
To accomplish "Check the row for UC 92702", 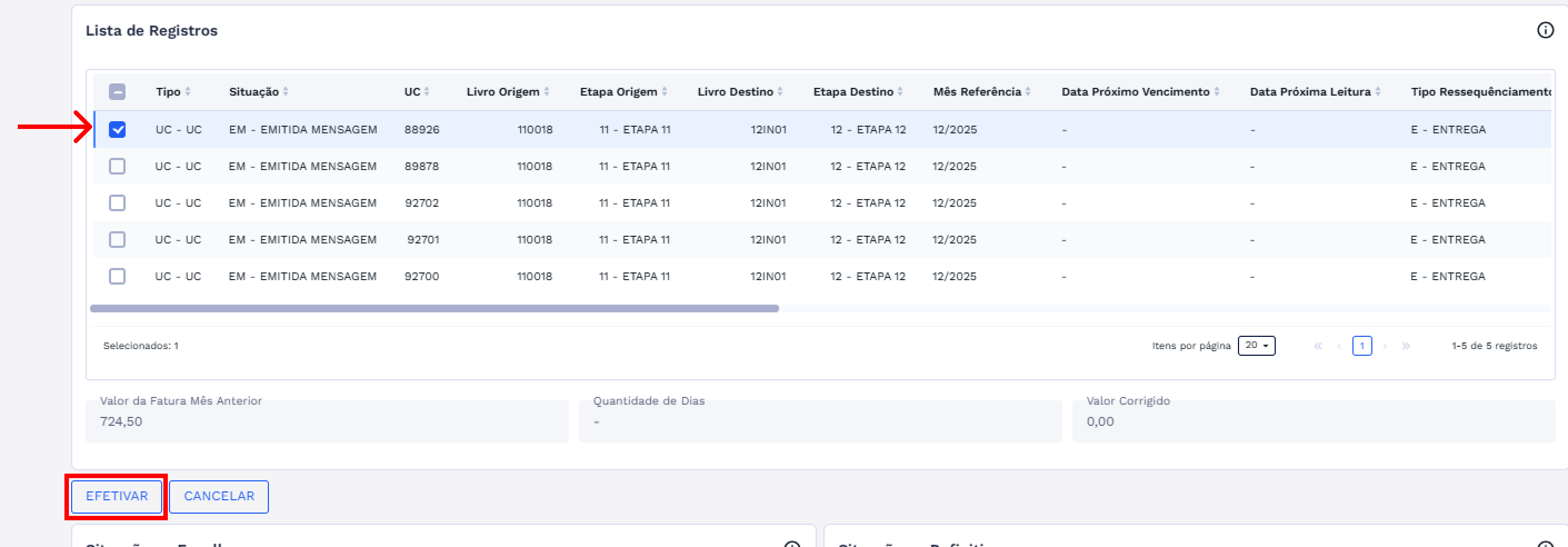I will (117, 202).
